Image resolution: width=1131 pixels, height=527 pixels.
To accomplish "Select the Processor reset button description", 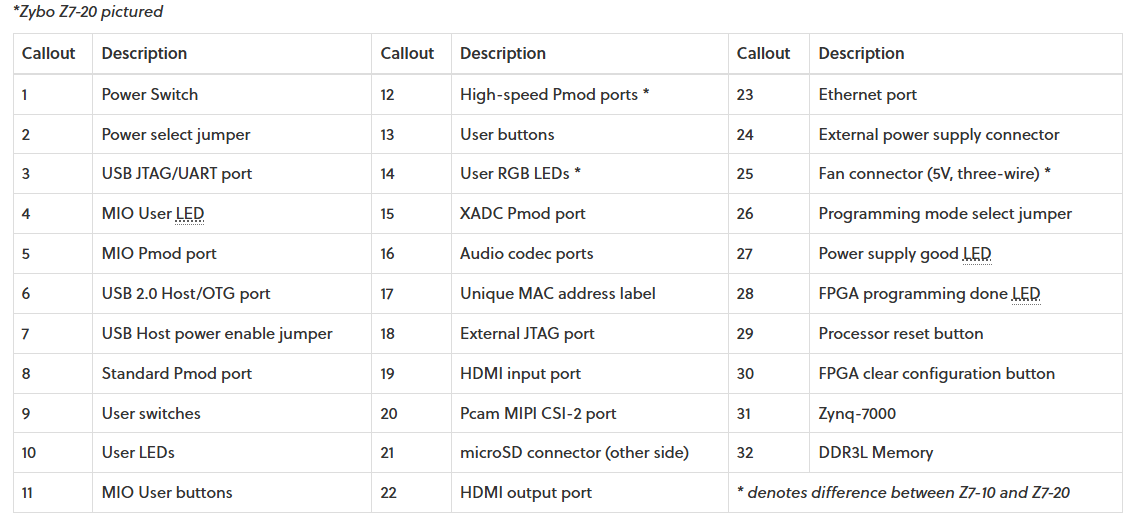I will (x=900, y=334).
